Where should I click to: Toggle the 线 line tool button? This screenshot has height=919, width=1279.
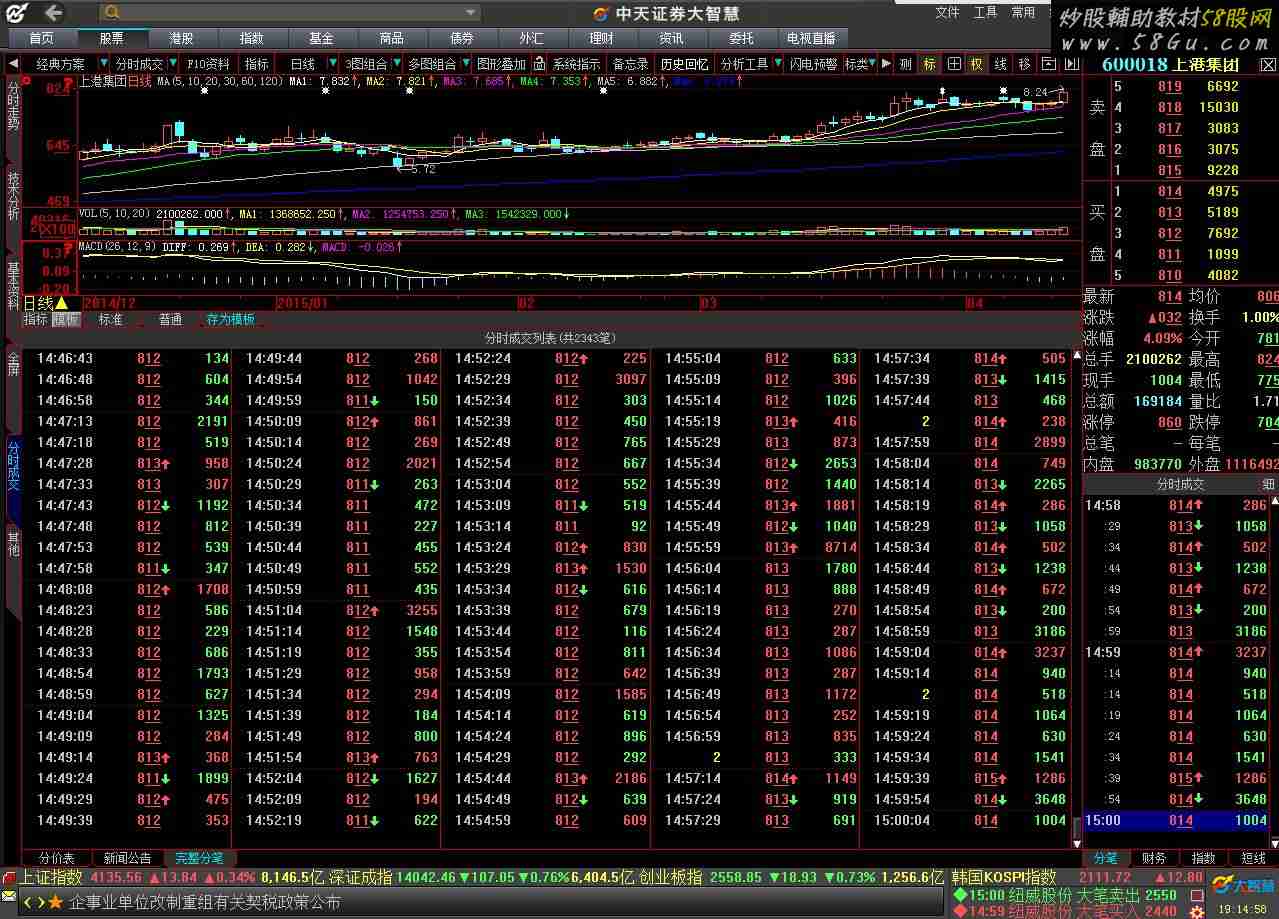click(x=1000, y=64)
